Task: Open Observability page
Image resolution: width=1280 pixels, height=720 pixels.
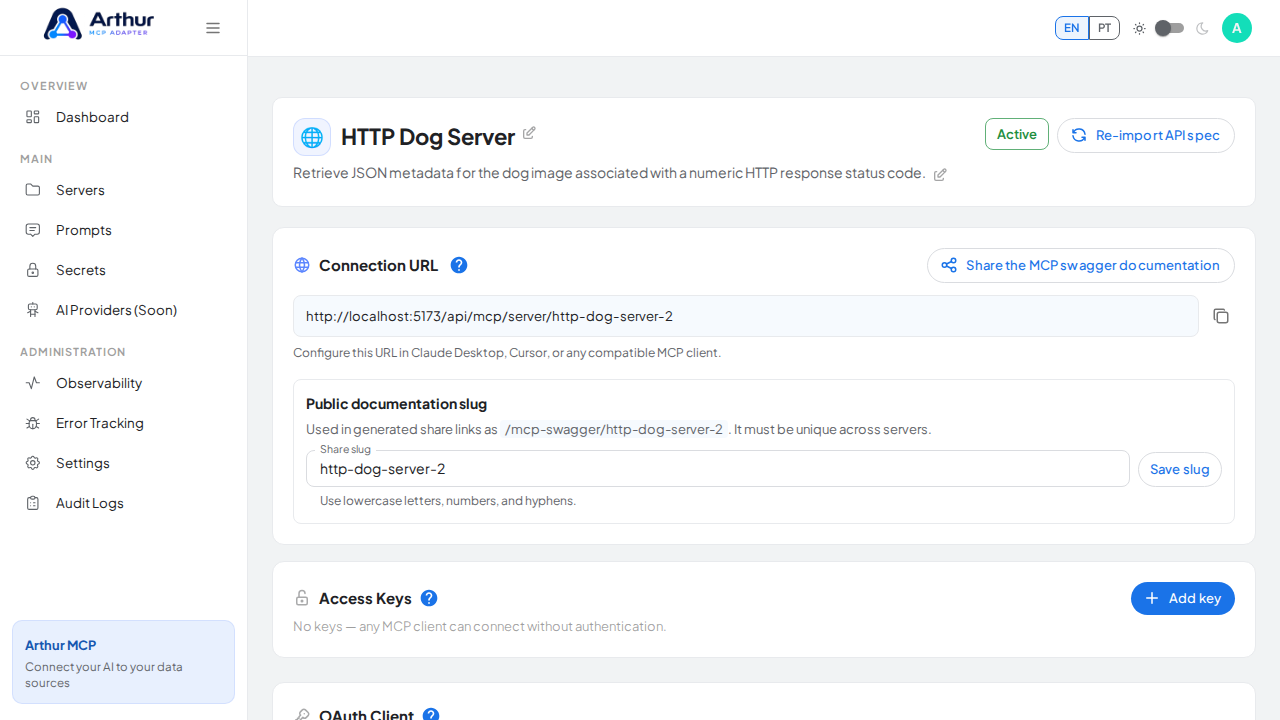Action: tap(124, 383)
